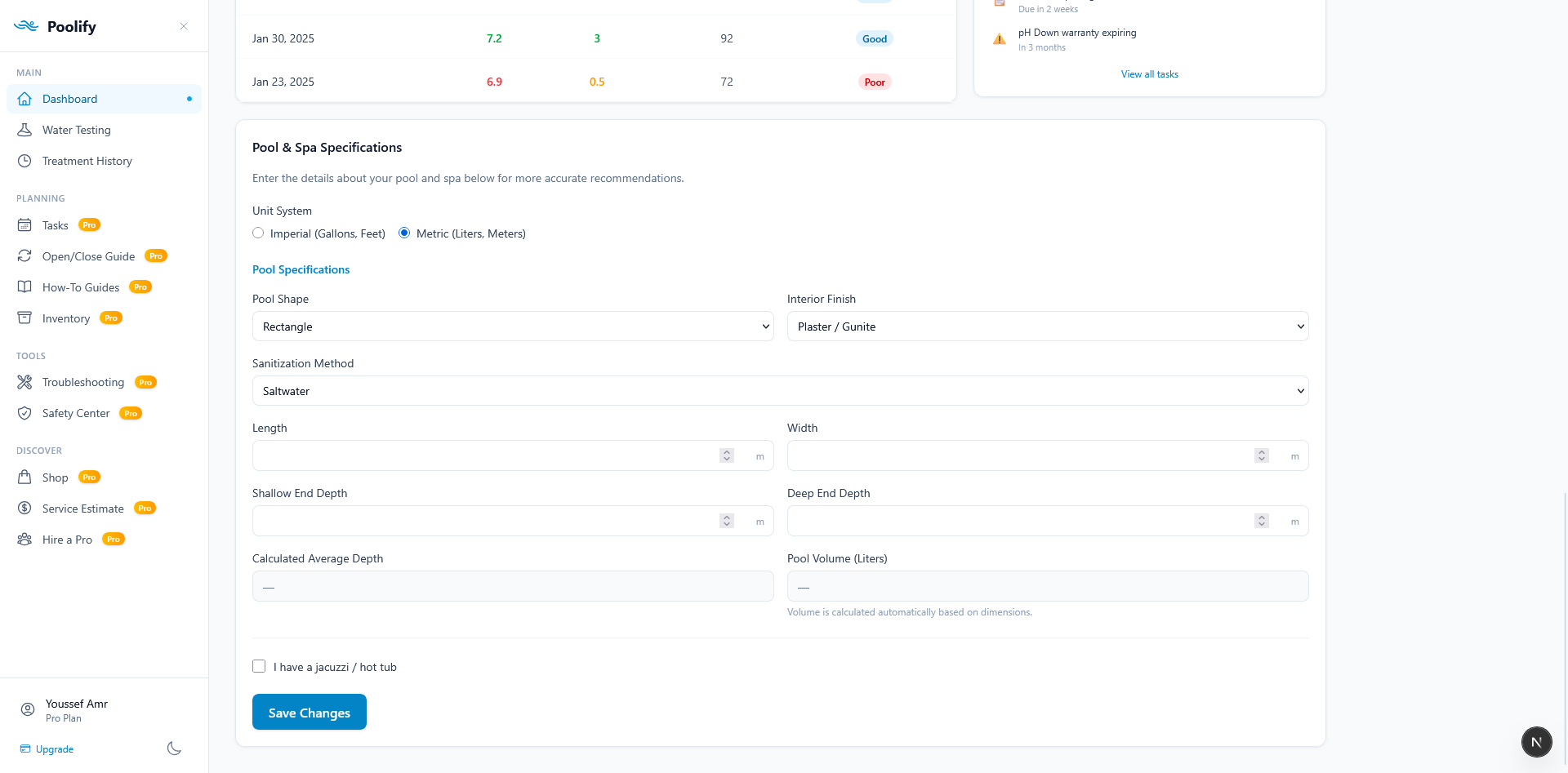Click the Width field stepper arrows

[1262, 455]
